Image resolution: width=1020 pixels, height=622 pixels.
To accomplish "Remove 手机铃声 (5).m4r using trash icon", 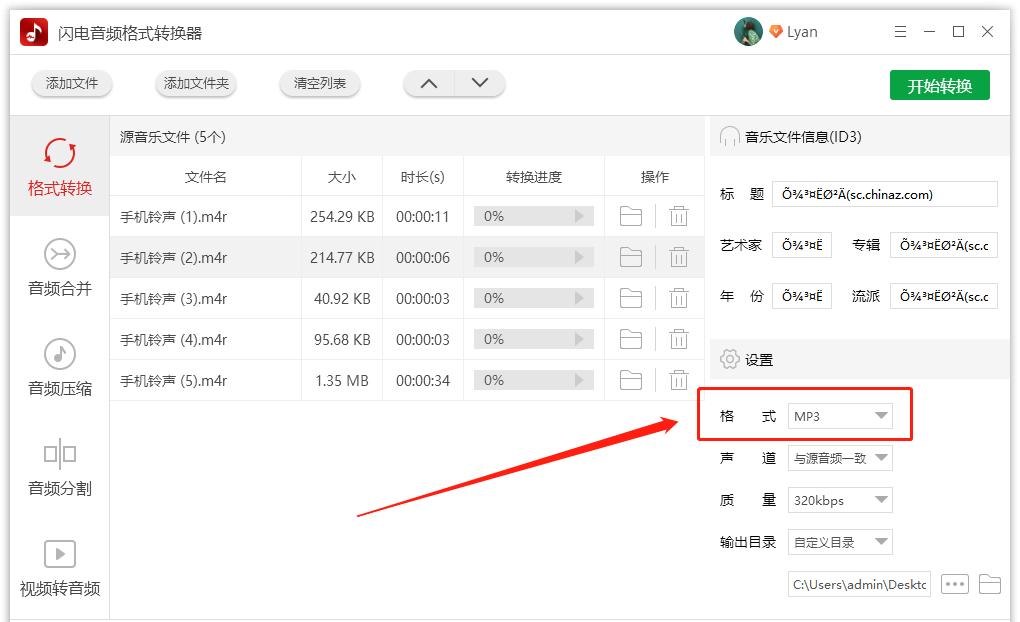I will [x=679, y=379].
